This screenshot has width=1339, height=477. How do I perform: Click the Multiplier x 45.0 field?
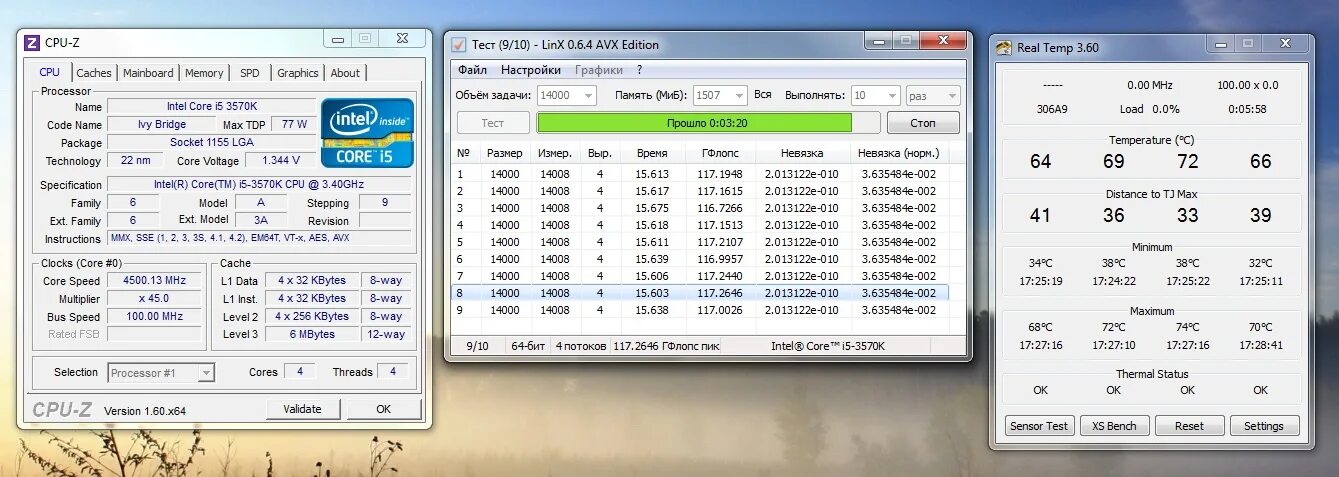coord(154,299)
